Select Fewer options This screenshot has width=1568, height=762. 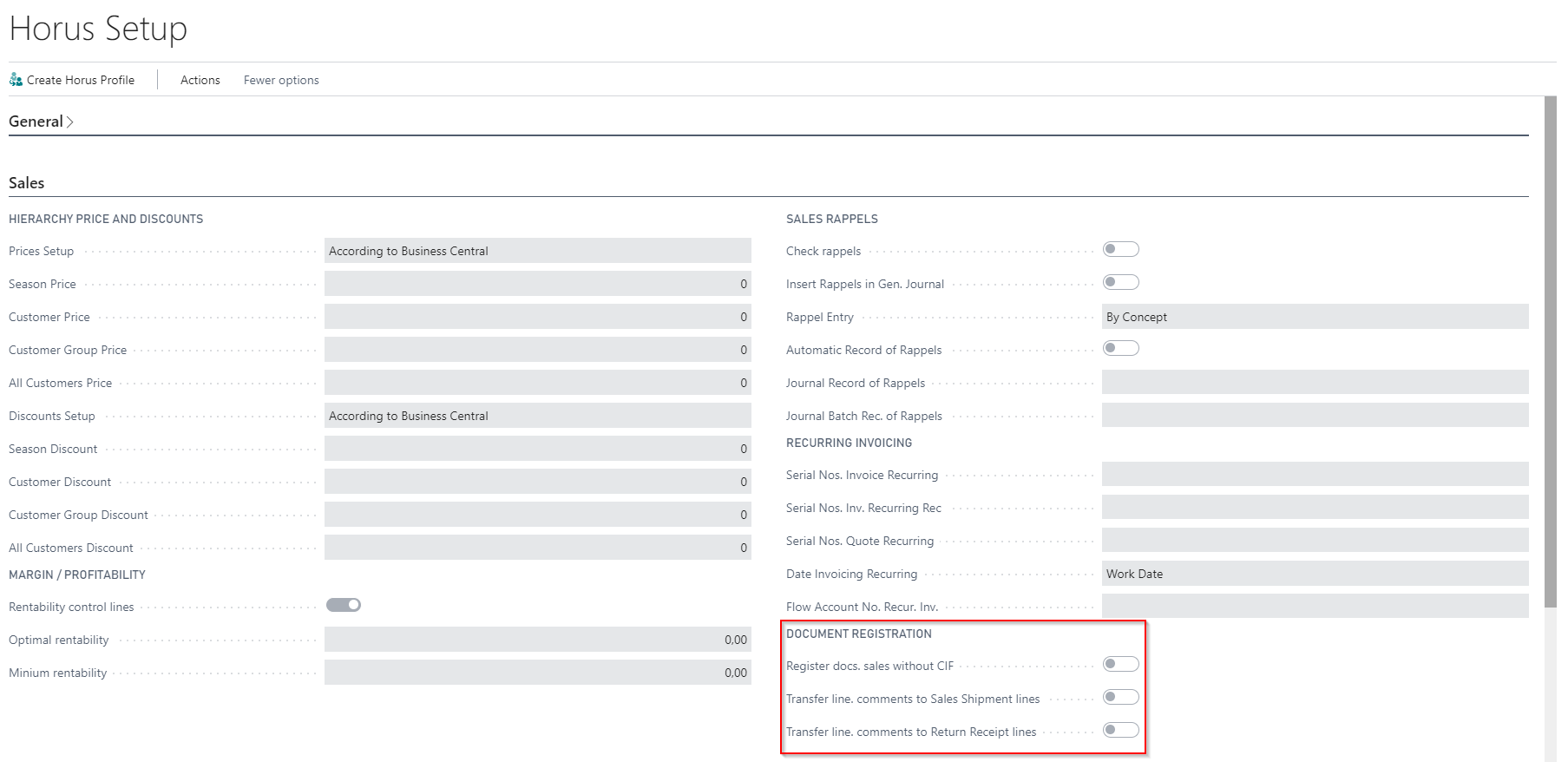coord(281,80)
